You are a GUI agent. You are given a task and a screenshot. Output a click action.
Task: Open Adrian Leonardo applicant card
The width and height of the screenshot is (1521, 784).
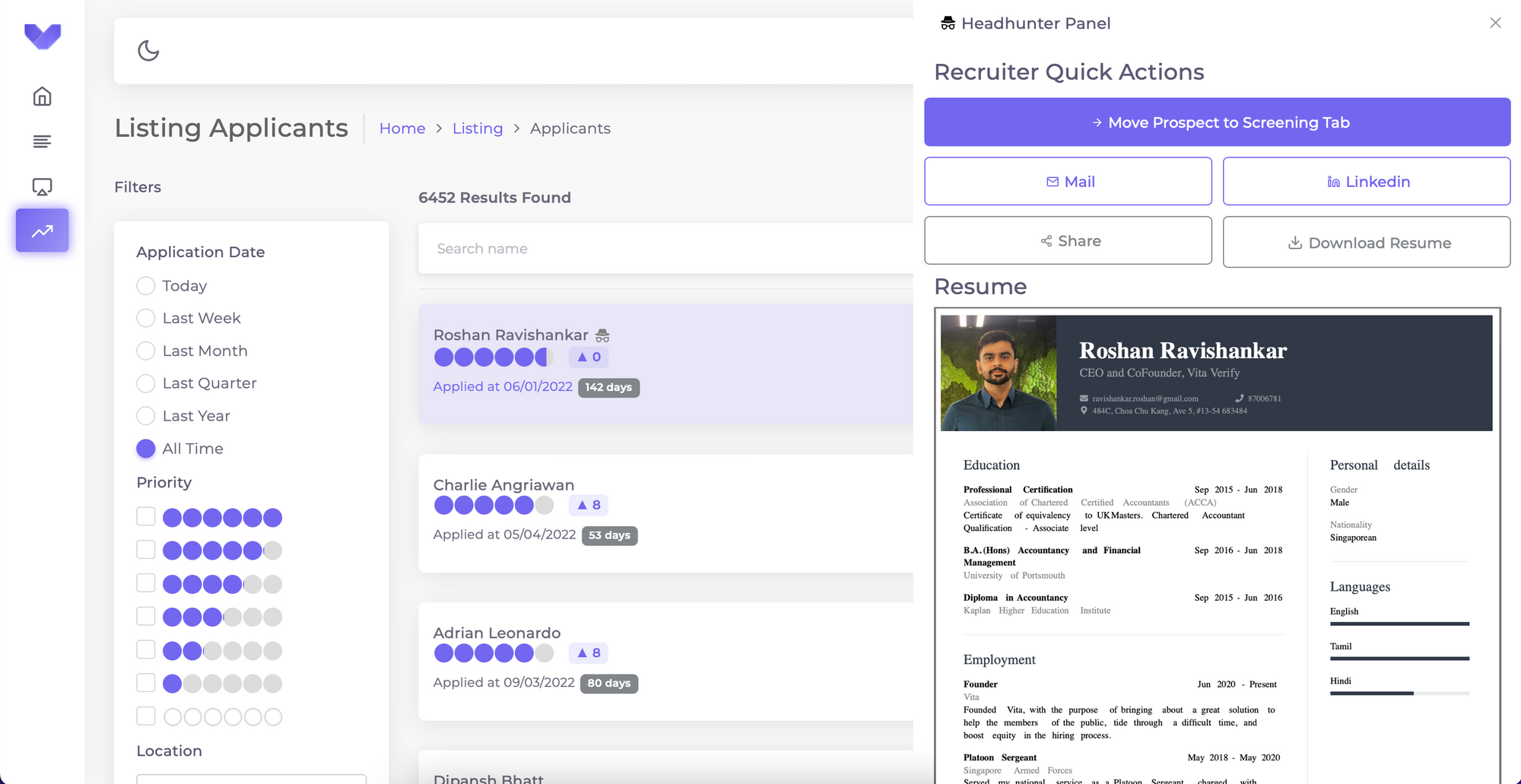[x=665, y=662]
